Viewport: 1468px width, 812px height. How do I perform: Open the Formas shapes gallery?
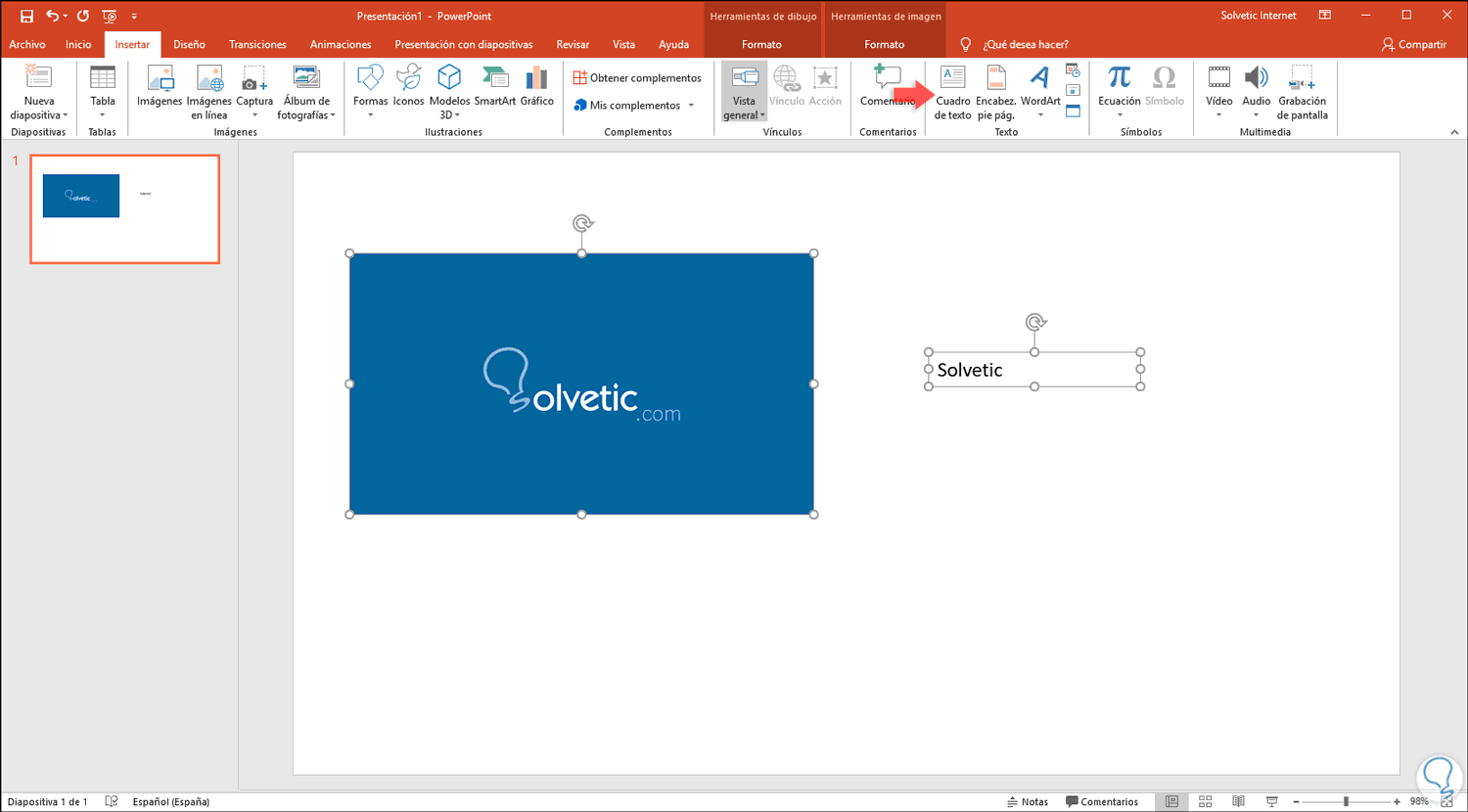click(370, 92)
